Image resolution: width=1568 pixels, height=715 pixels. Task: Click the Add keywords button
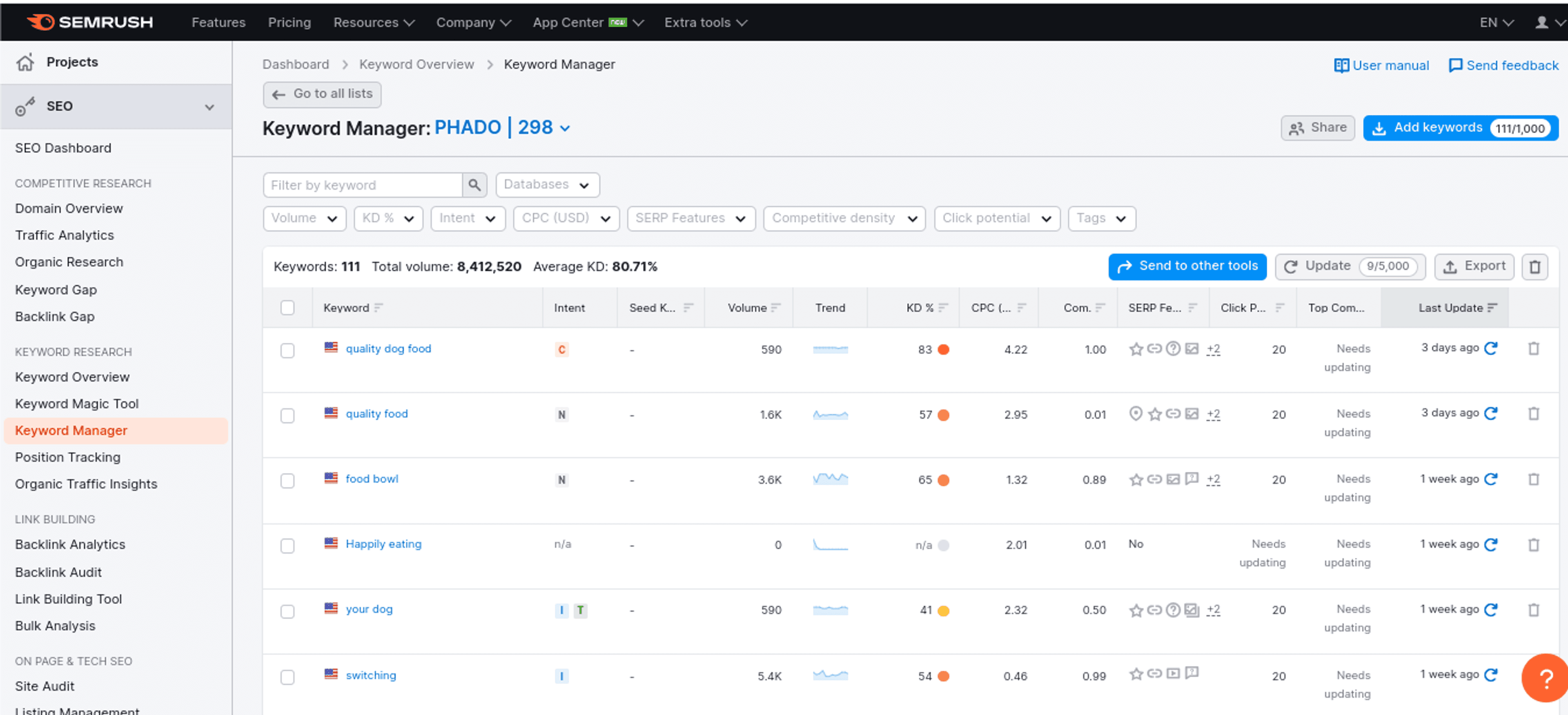(1461, 128)
